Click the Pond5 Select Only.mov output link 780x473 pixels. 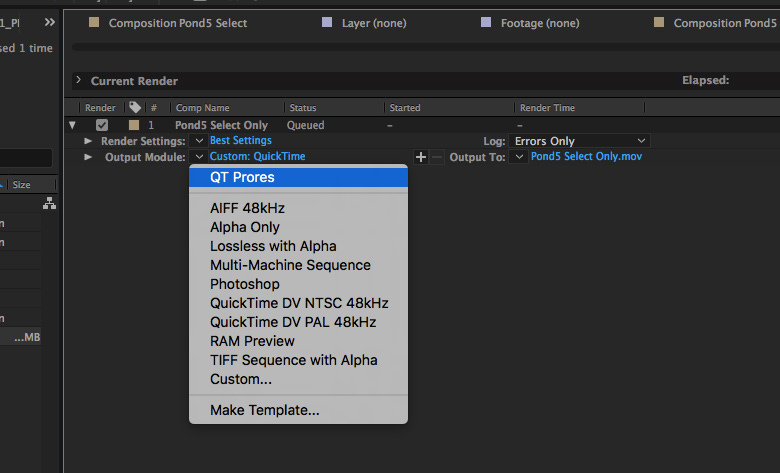[x=587, y=157]
